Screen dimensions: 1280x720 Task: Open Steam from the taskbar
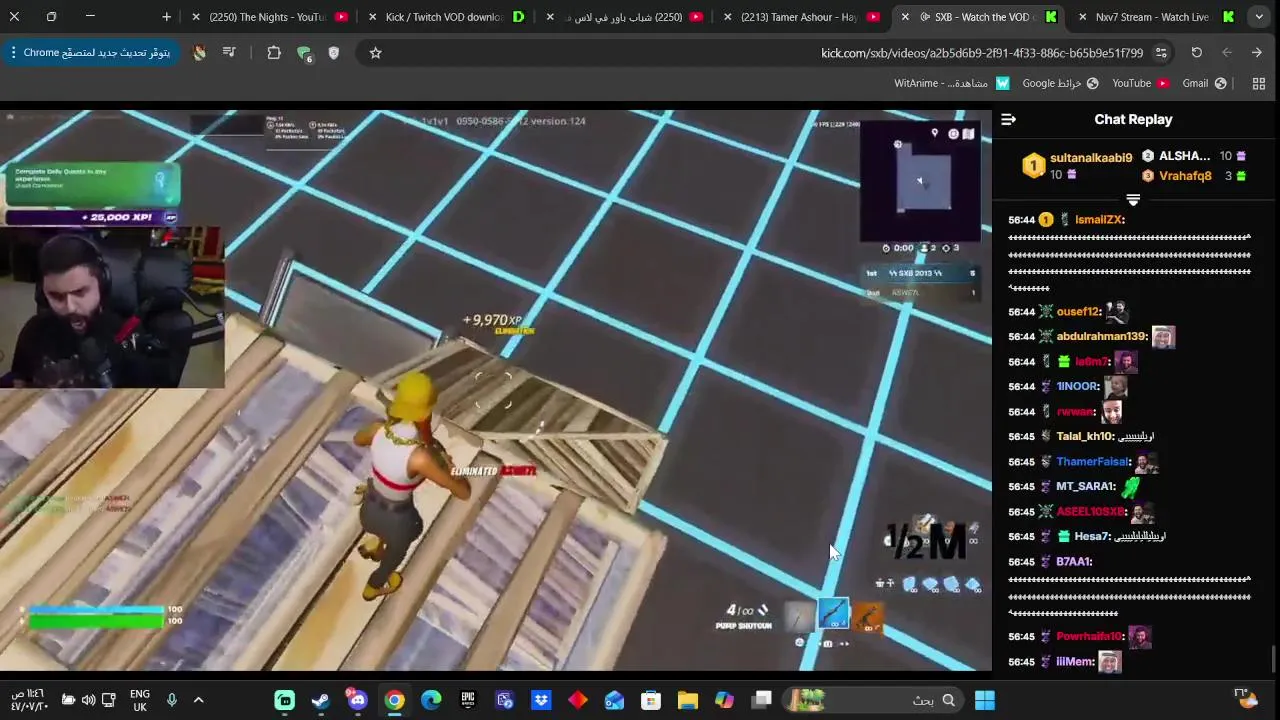(x=320, y=700)
